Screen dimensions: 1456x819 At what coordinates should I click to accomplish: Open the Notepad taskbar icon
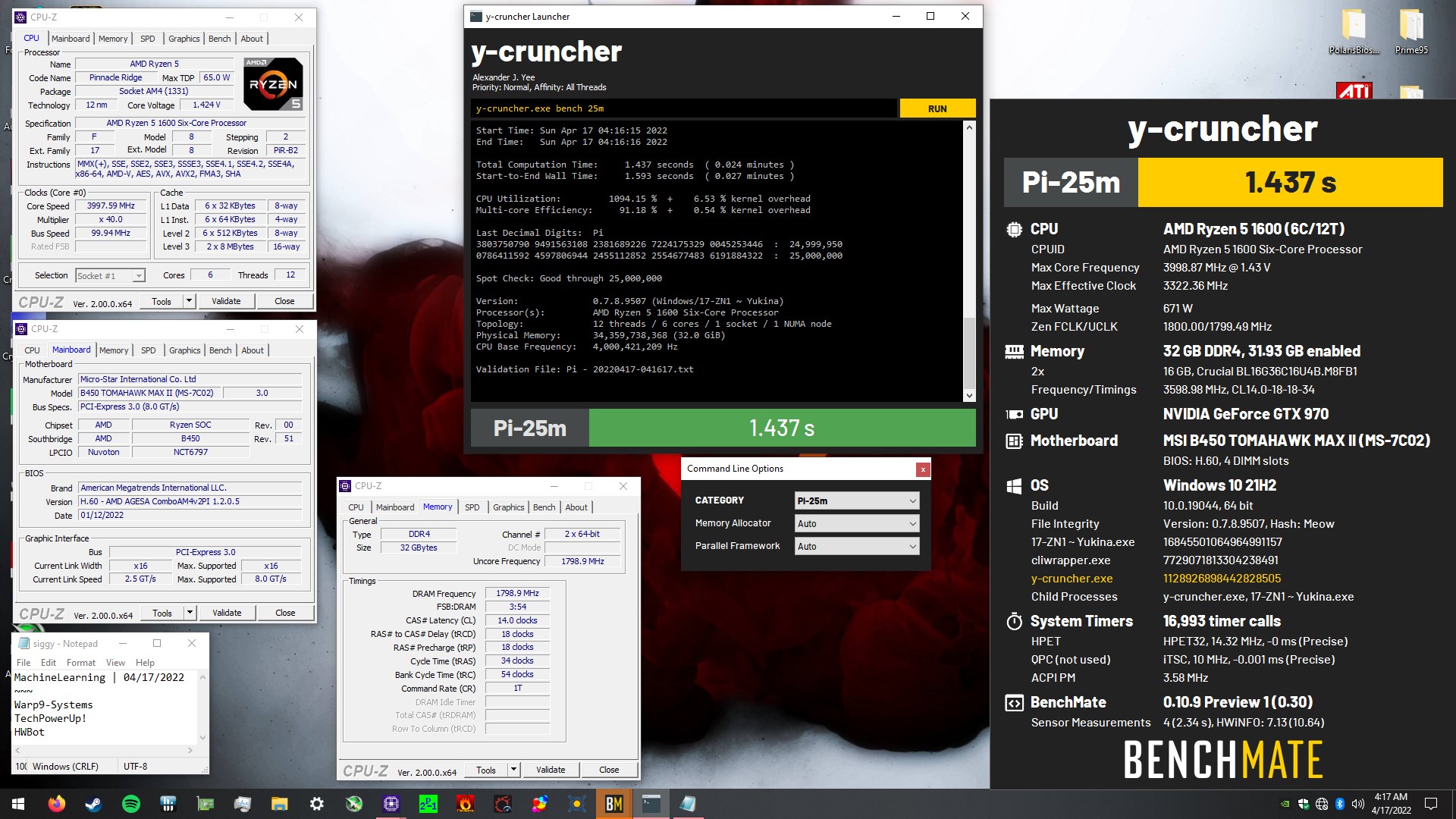(688, 804)
